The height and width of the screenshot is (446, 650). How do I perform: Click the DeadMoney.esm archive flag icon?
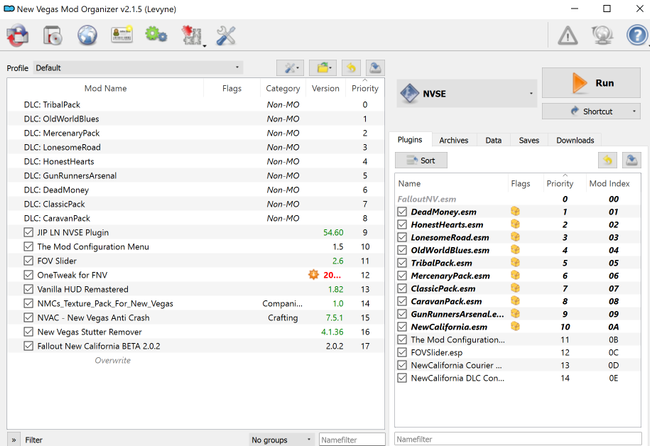click(x=515, y=211)
